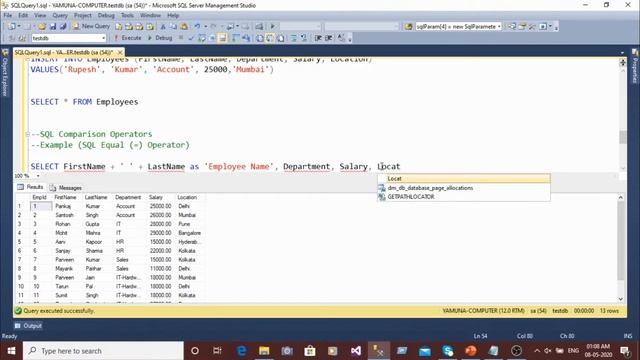Open OBS Studio from taskbar
The image size is (640, 360).
tap(516, 351)
